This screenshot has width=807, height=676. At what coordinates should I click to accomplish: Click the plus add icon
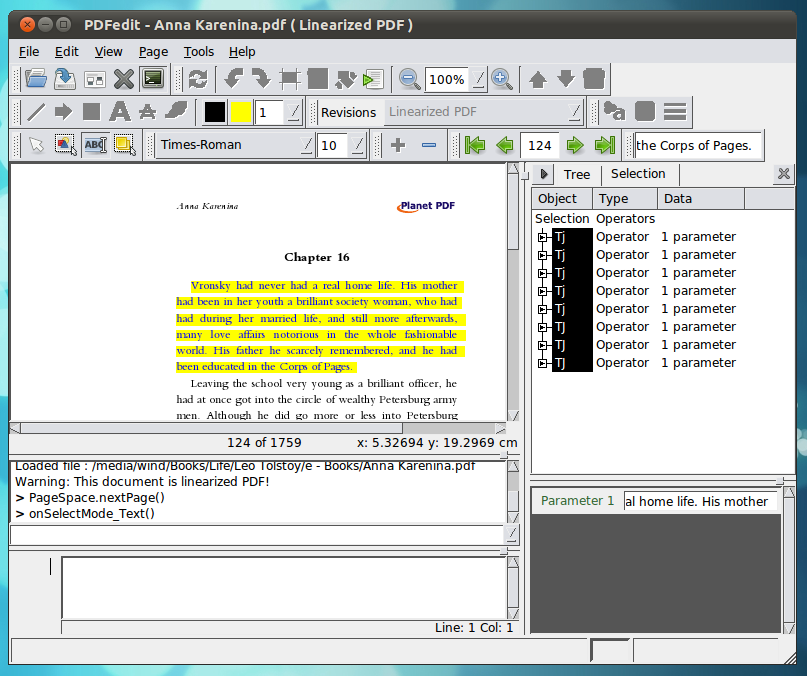click(398, 145)
